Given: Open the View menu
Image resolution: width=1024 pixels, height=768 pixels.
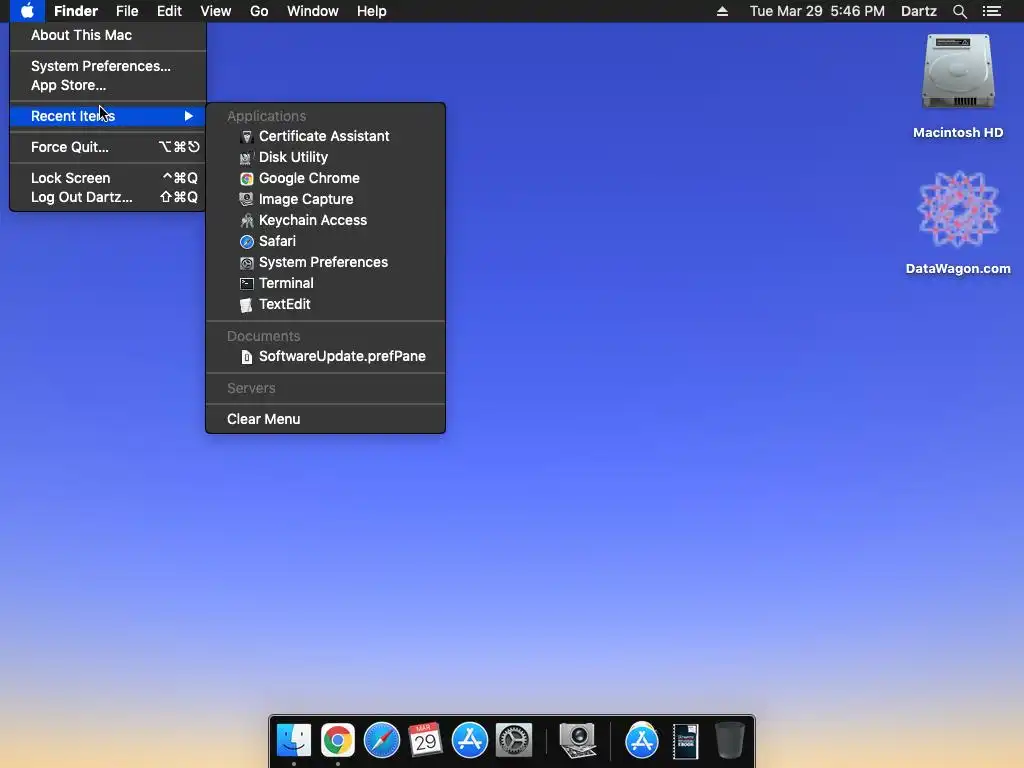Looking at the screenshot, I should [x=216, y=11].
